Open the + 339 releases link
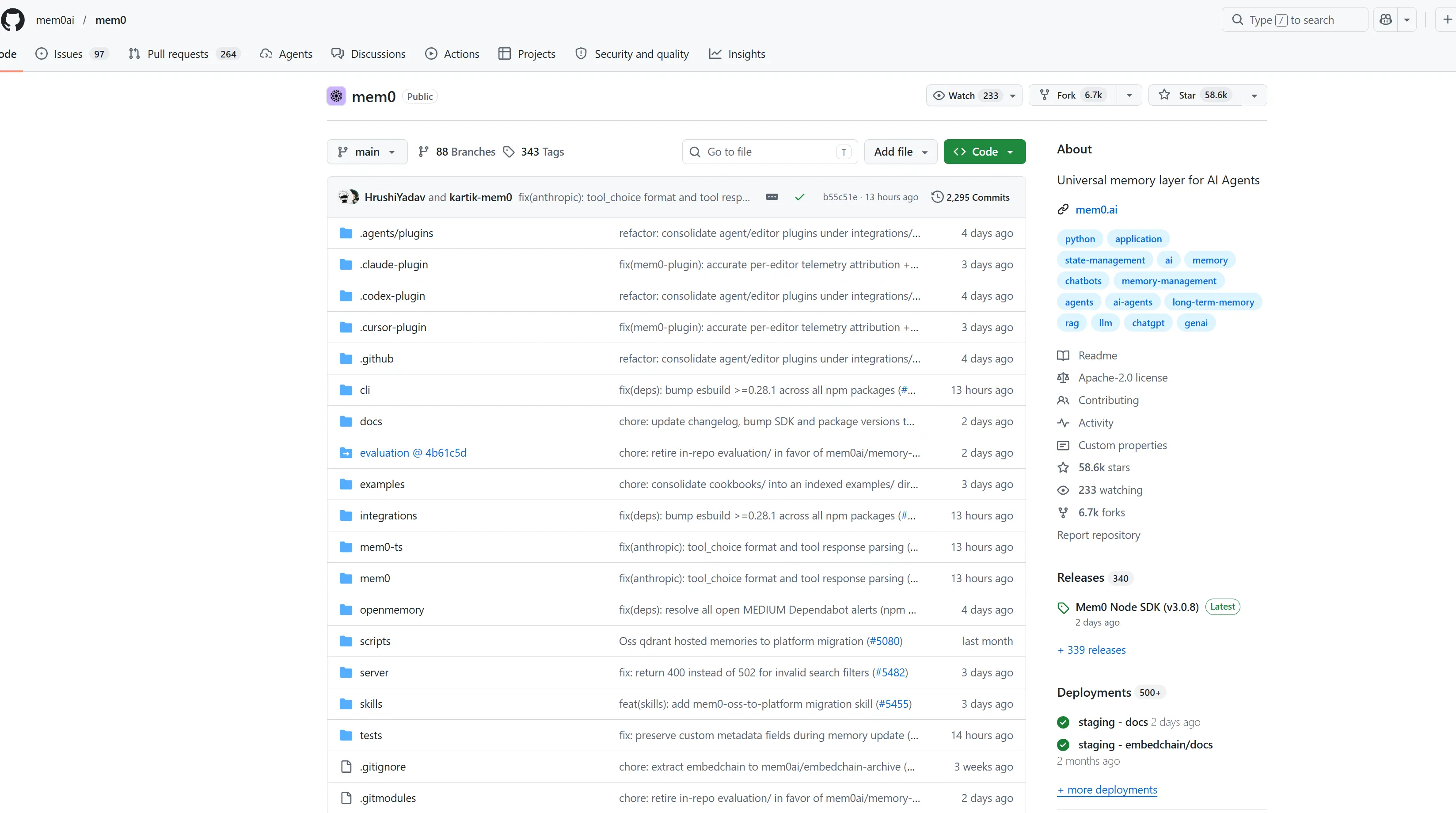Screen dimensions: 1456x813 (1091, 650)
